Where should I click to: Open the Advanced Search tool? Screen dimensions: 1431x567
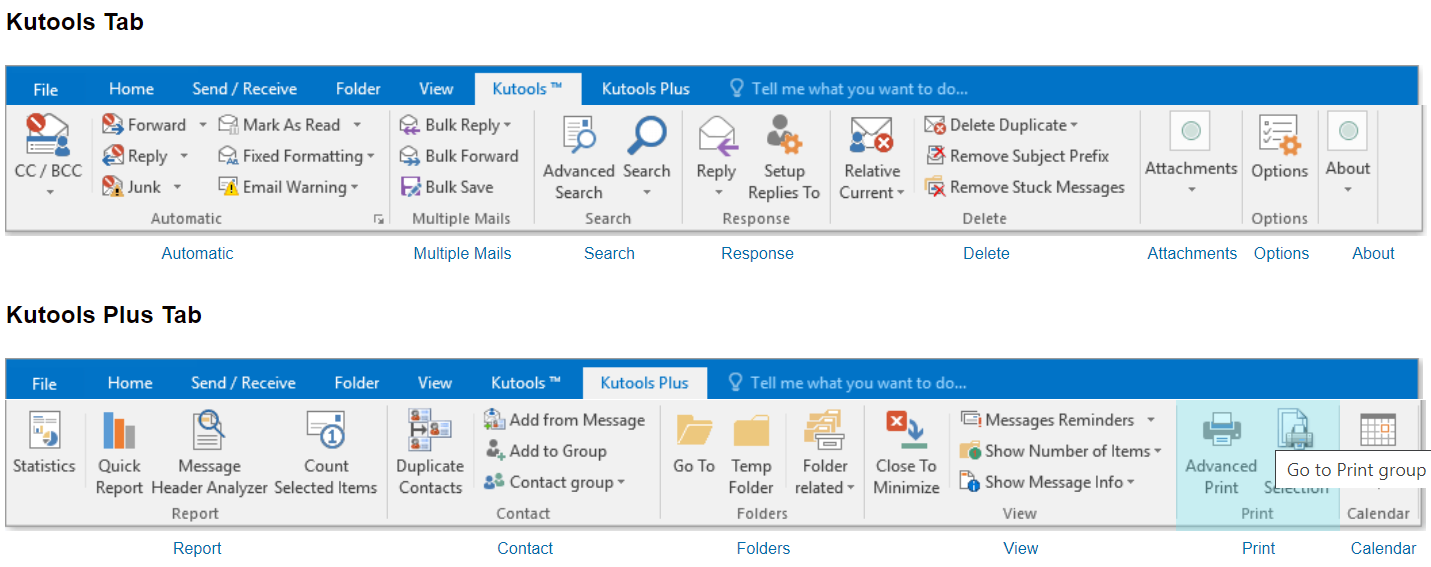pos(578,136)
